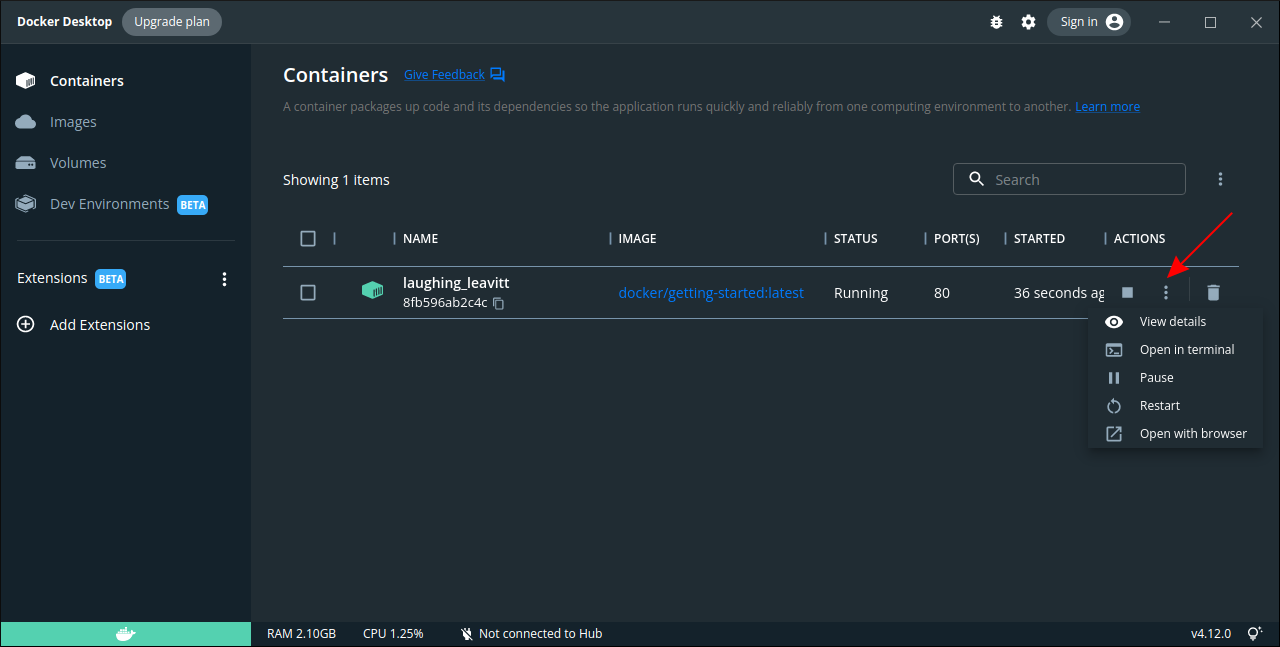Viewport: 1280px width, 647px height.
Task: Stop the laughing_leavitt container
Action: [1127, 292]
